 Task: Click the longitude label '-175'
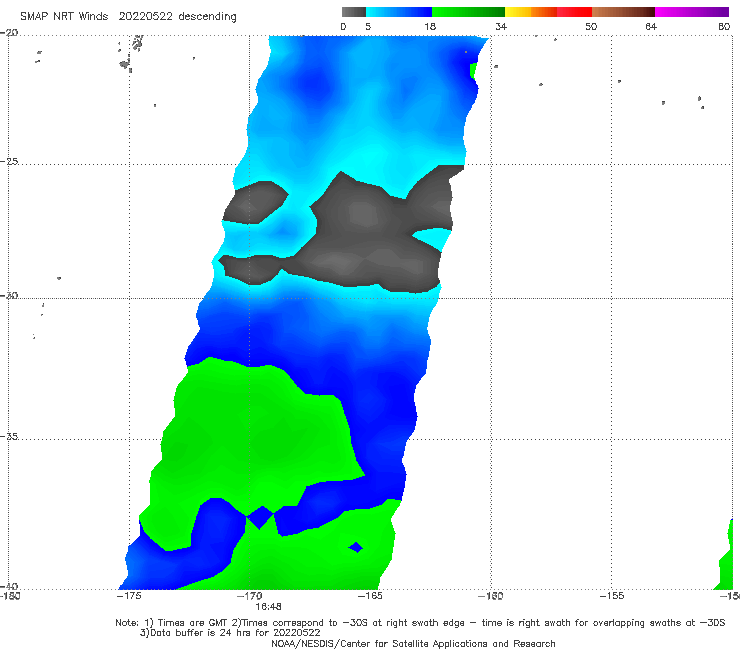[x=129, y=596]
